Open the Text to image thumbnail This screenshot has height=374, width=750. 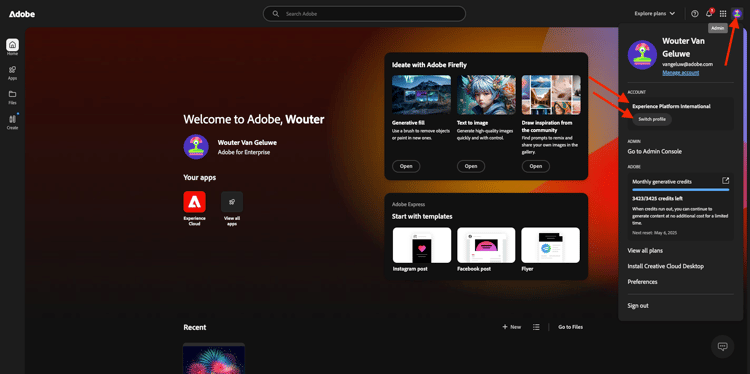point(486,95)
